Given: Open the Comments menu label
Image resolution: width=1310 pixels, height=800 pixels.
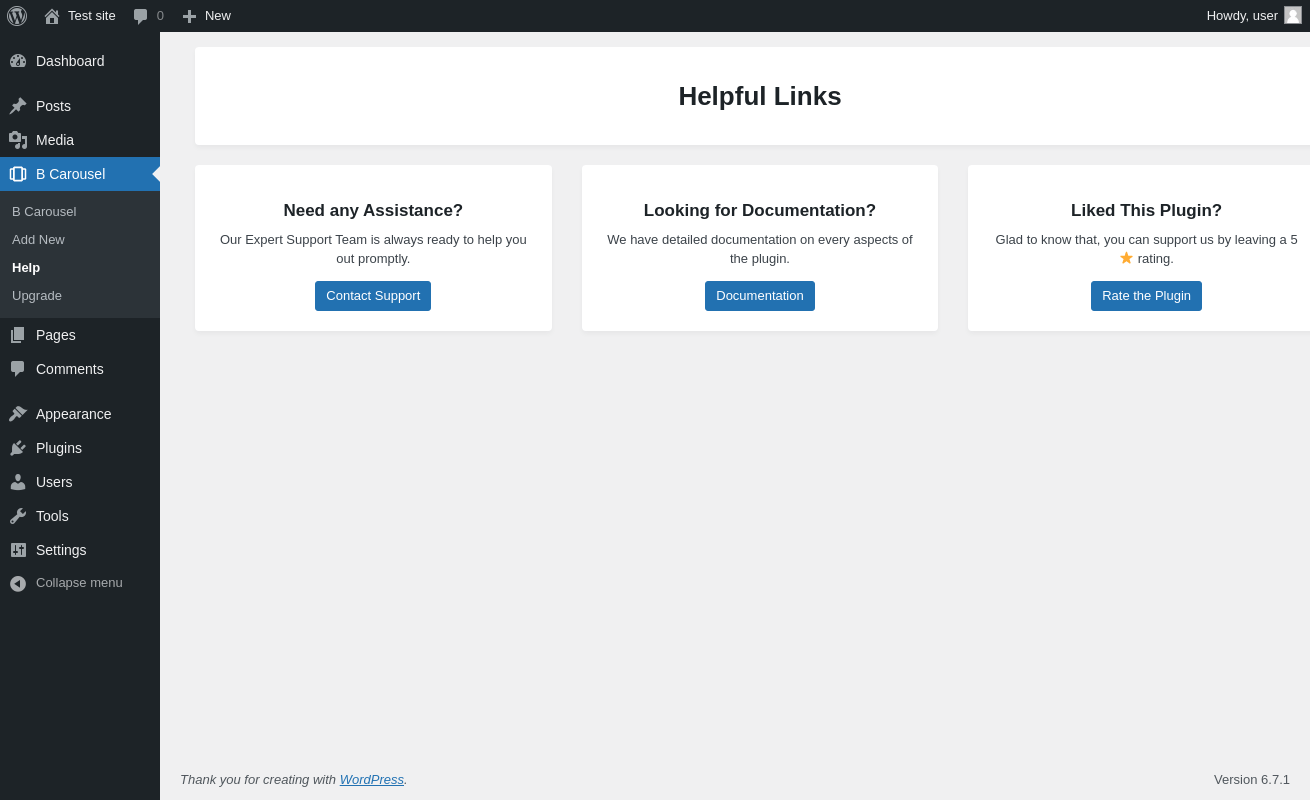Looking at the screenshot, I should 70,369.
